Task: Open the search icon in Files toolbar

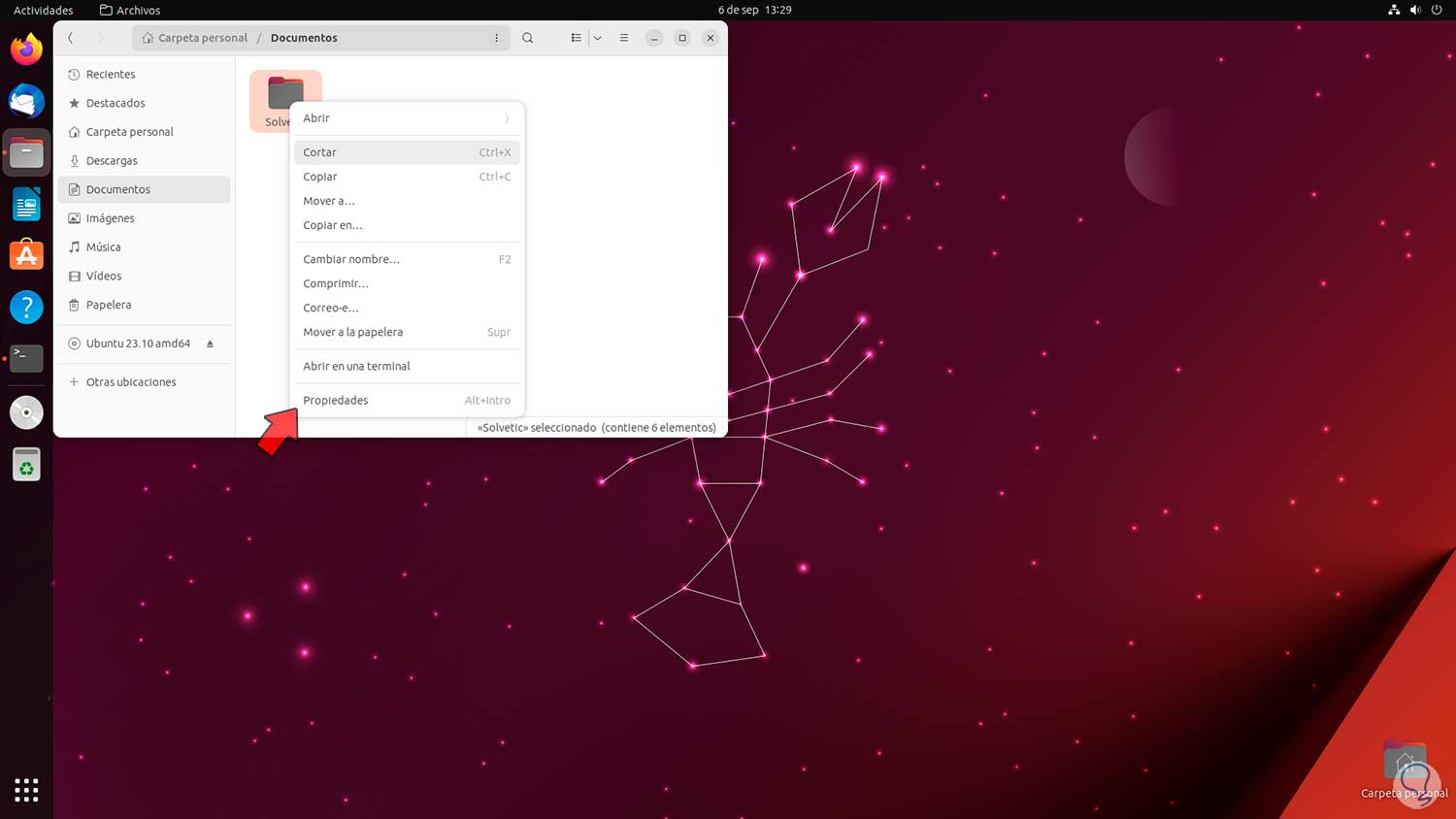Action: [527, 38]
